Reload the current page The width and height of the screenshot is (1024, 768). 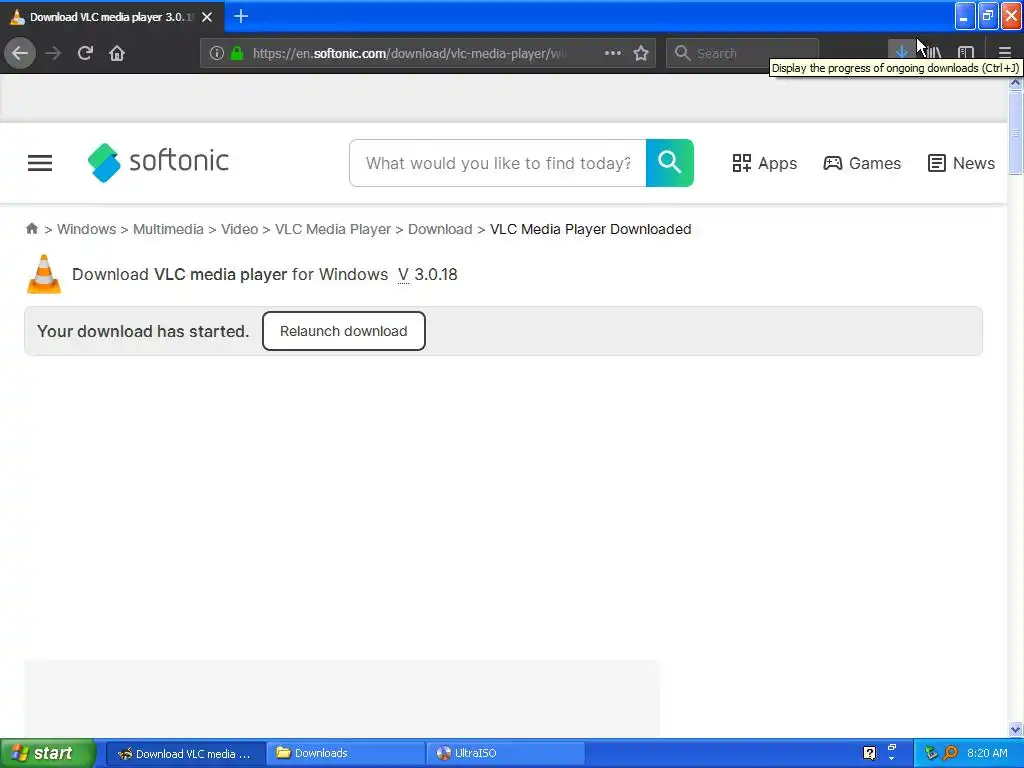click(85, 53)
